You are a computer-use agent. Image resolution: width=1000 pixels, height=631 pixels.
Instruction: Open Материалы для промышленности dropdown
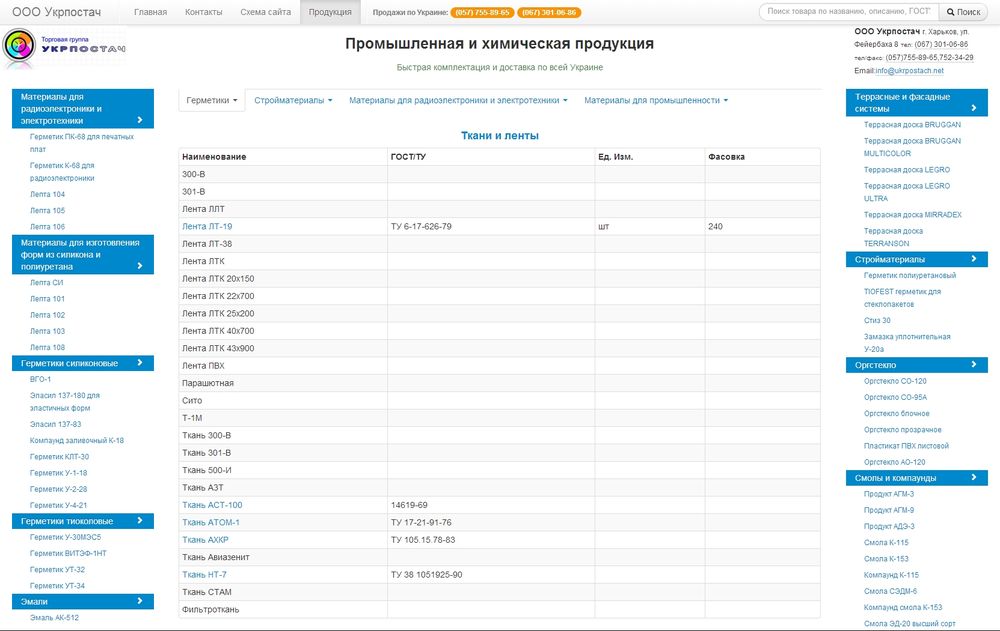[656, 100]
